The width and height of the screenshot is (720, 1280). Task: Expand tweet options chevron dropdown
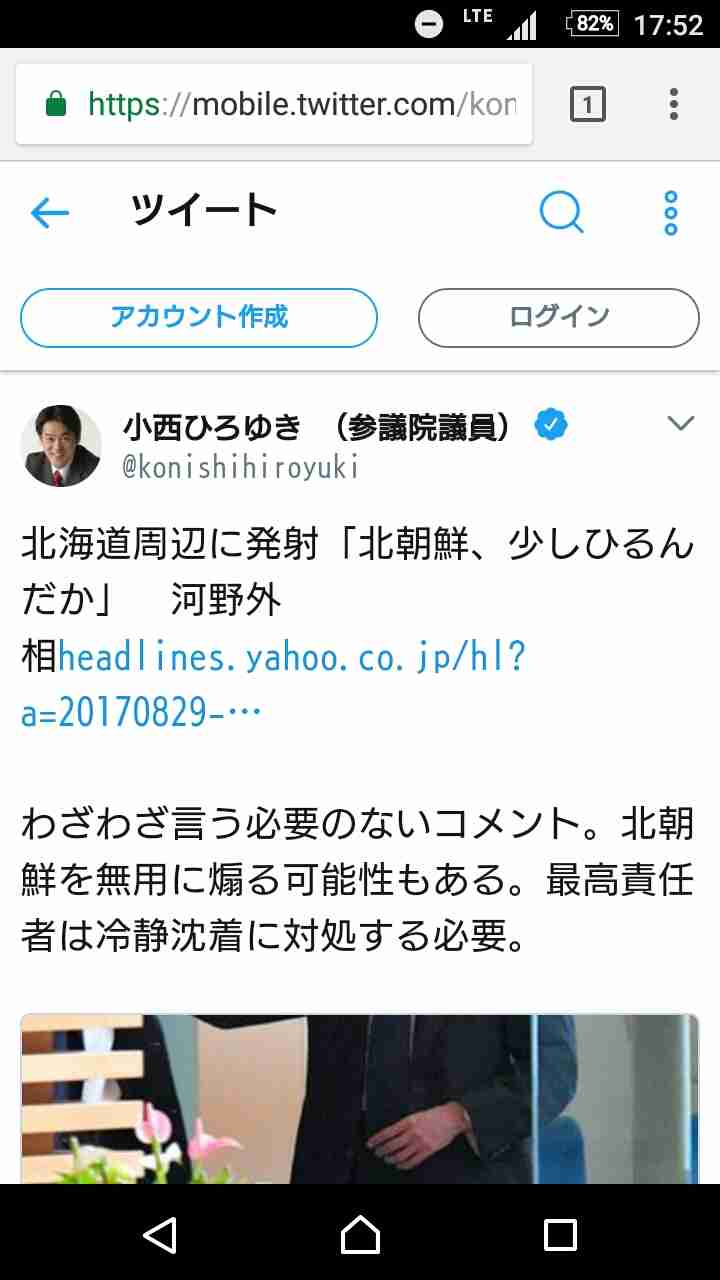tap(680, 424)
